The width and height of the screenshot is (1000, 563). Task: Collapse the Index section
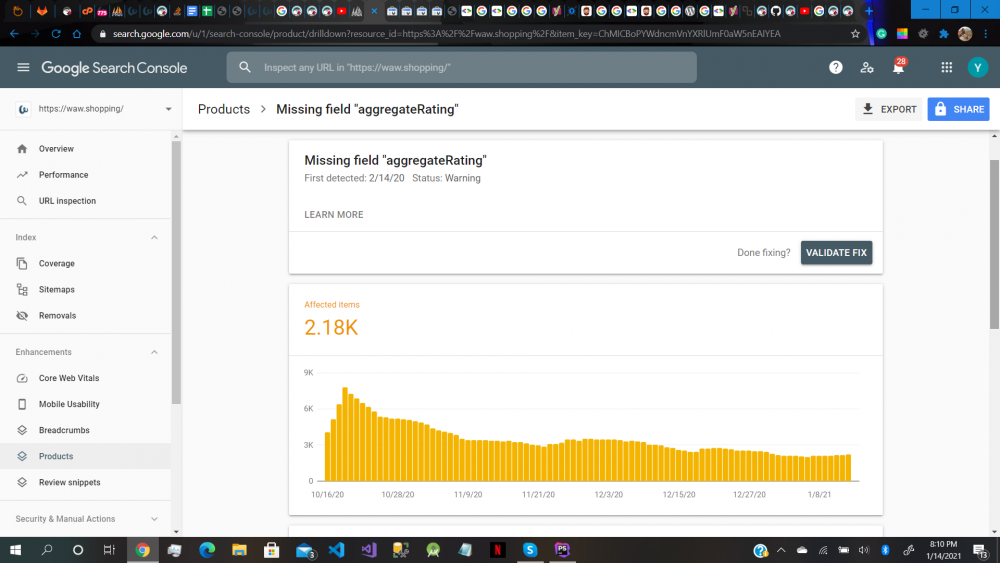click(x=154, y=237)
